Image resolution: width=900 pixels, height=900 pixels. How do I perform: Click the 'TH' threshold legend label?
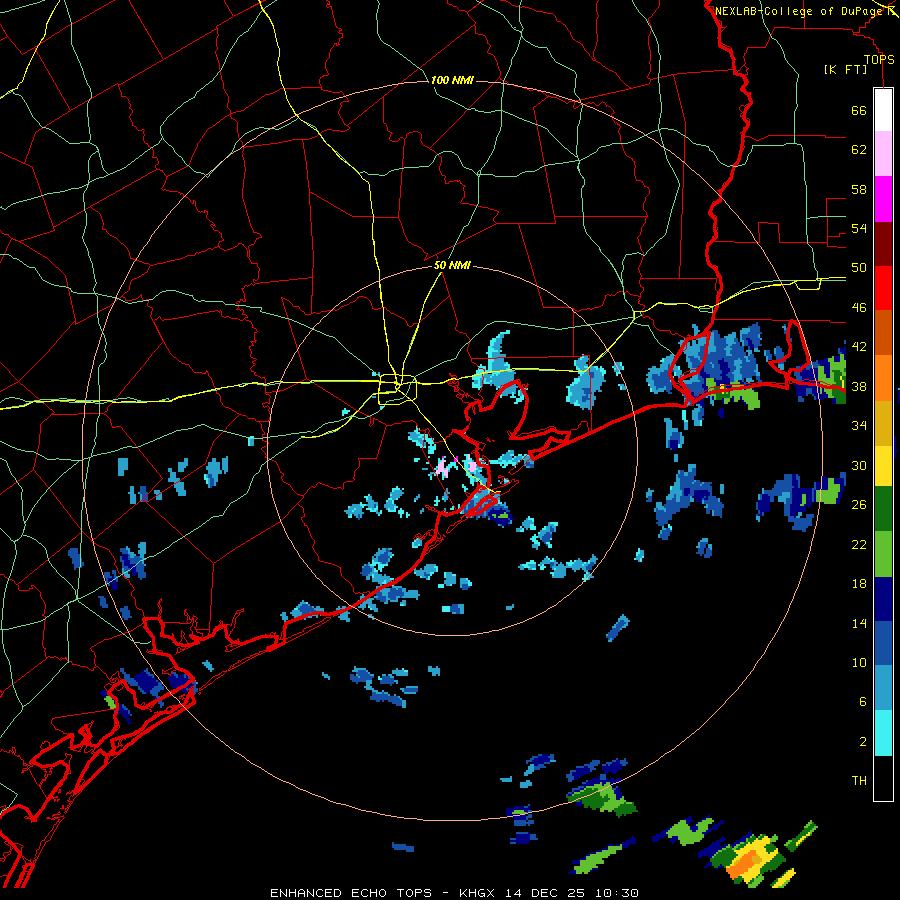(x=859, y=780)
